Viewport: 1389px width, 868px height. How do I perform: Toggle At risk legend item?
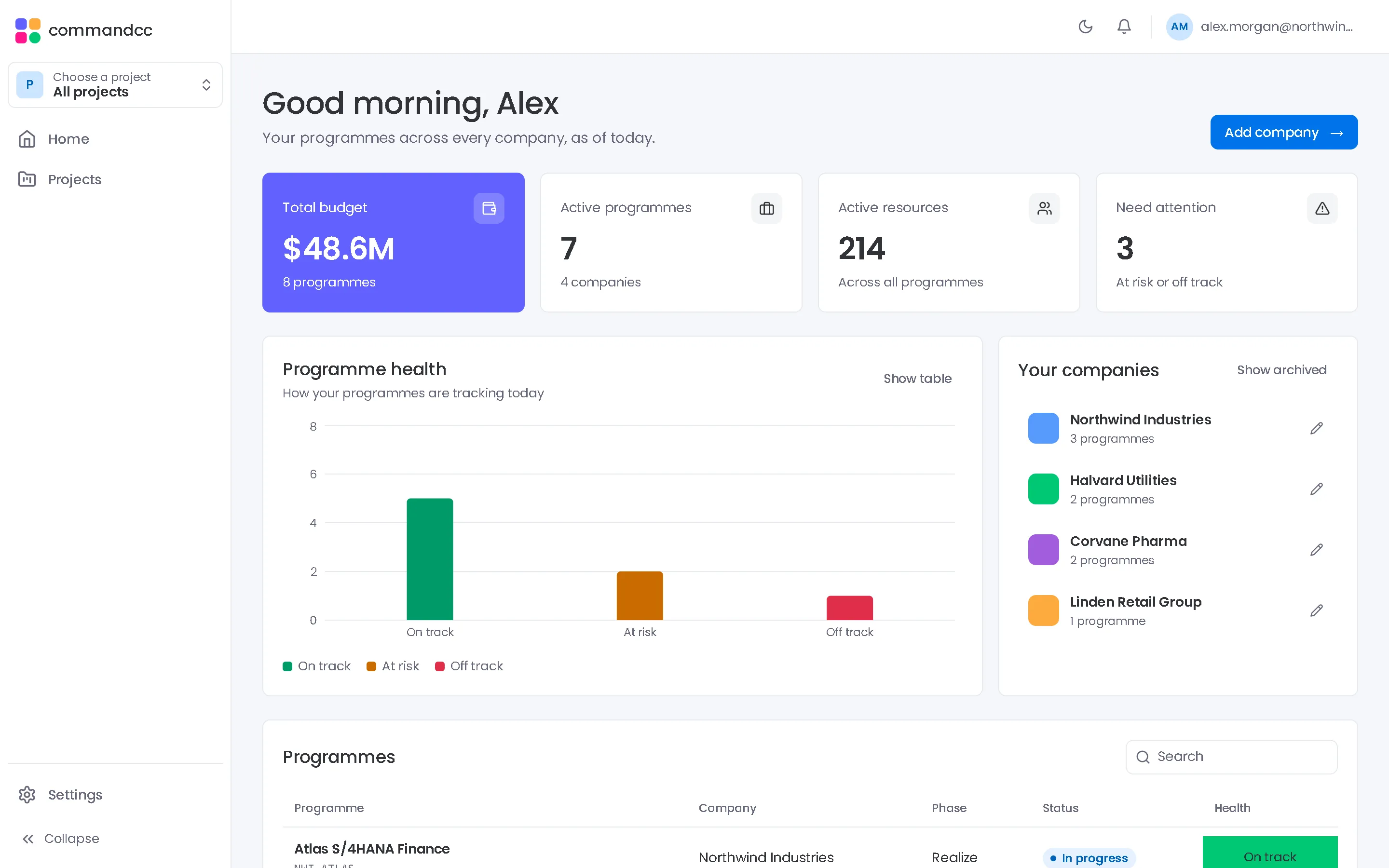click(x=393, y=666)
